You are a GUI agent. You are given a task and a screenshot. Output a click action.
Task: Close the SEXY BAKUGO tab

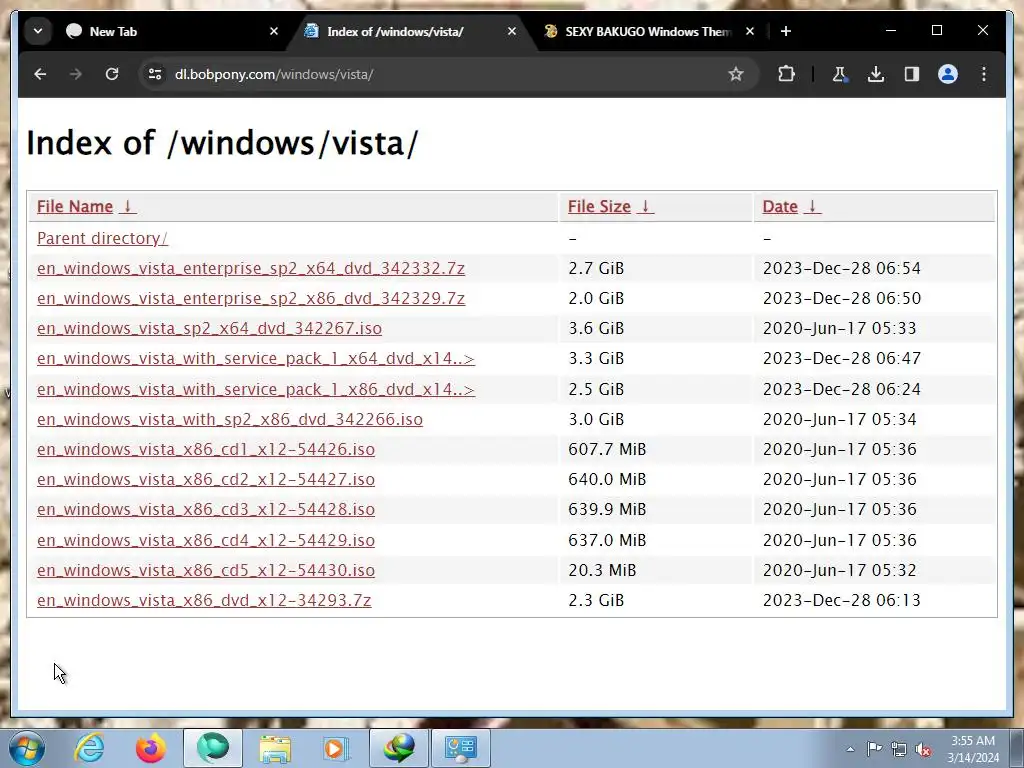[x=750, y=31]
